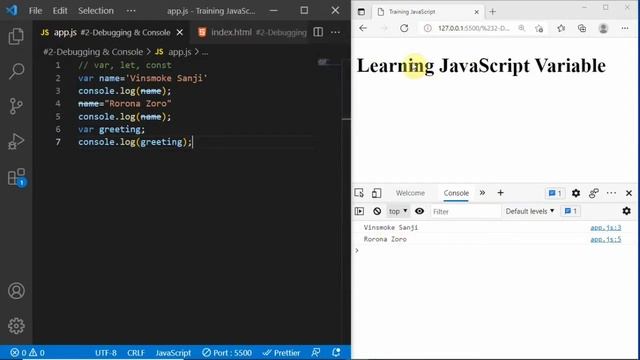The width and height of the screenshot is (640, 360).
Task: Open the VS Code Explorer view
Action: click(16, 36)
